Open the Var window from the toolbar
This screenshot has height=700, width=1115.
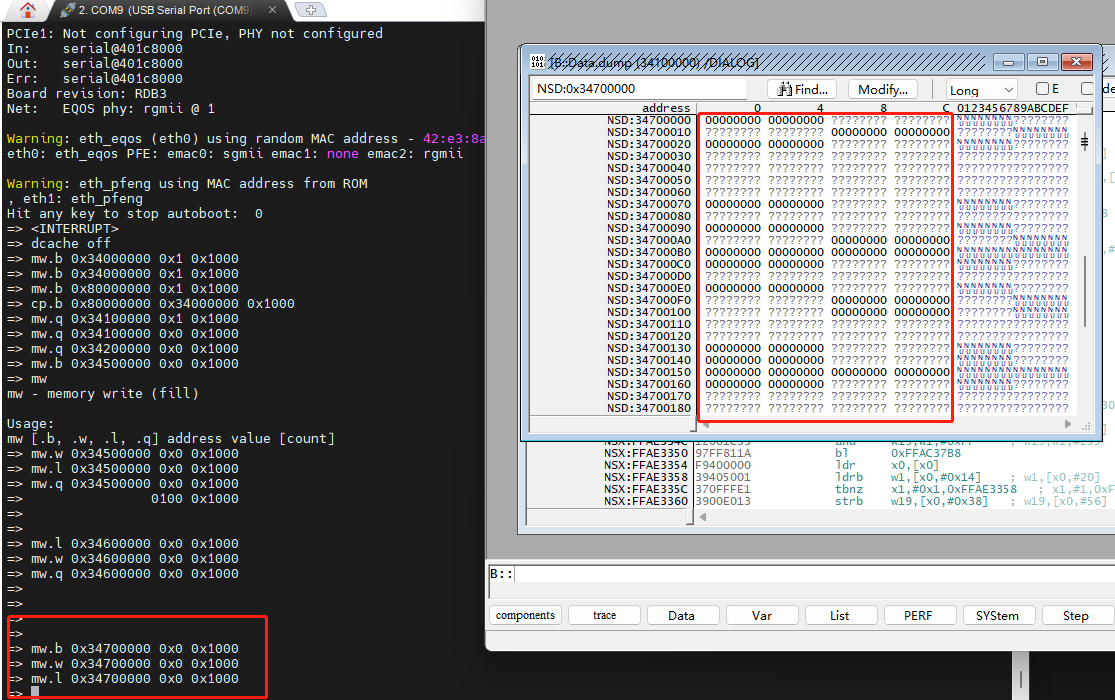[762, 615]
